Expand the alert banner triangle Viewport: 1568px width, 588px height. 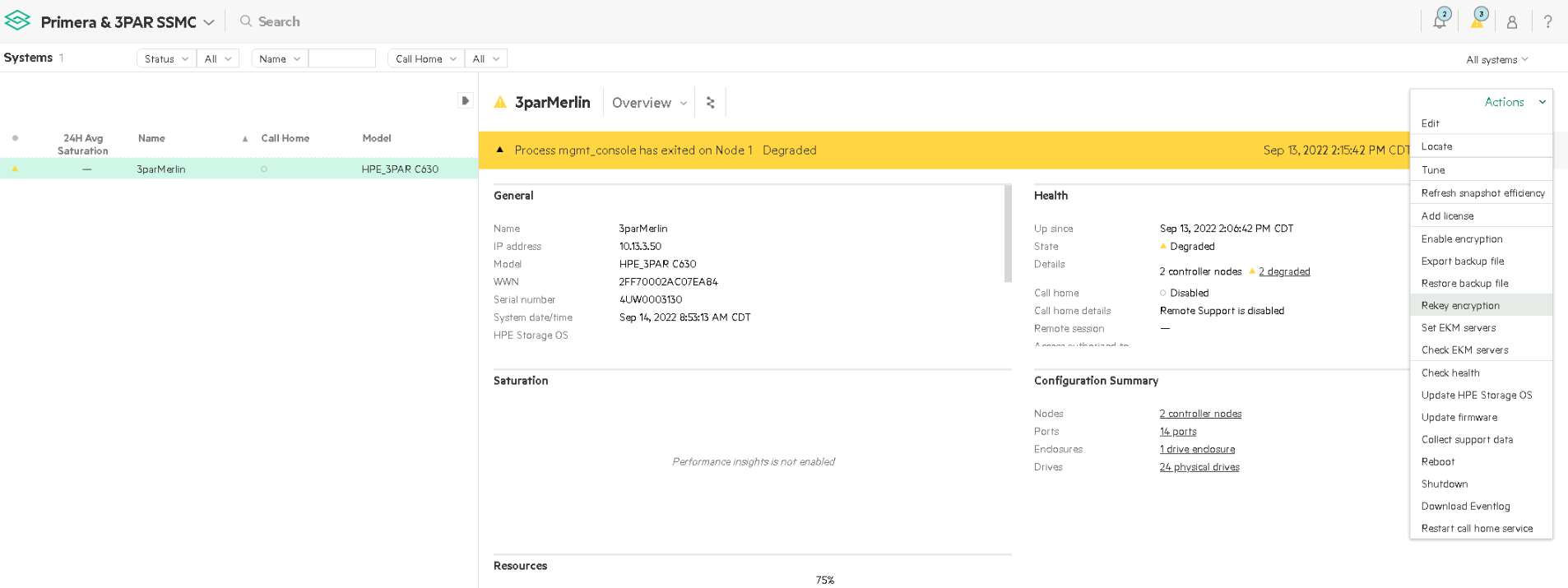click(x=499, y=150)
